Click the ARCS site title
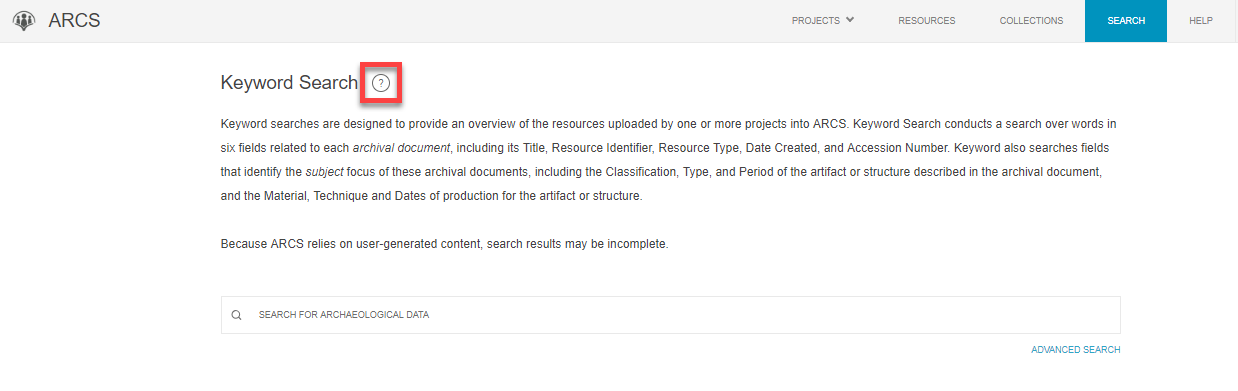1238x391 pixels. 74,20
